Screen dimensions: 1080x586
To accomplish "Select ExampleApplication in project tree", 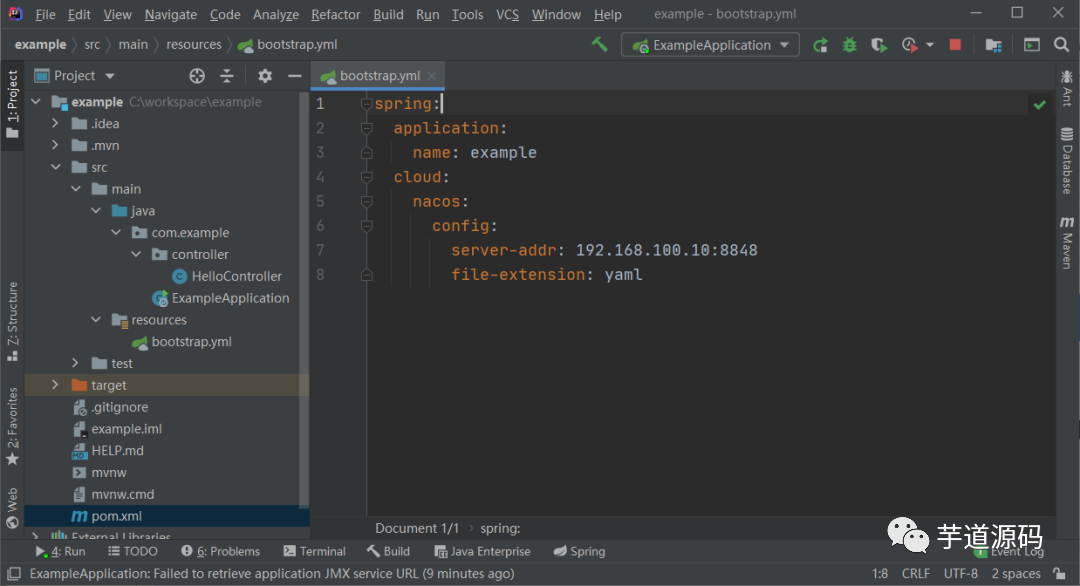I will [x=230, y=298].
